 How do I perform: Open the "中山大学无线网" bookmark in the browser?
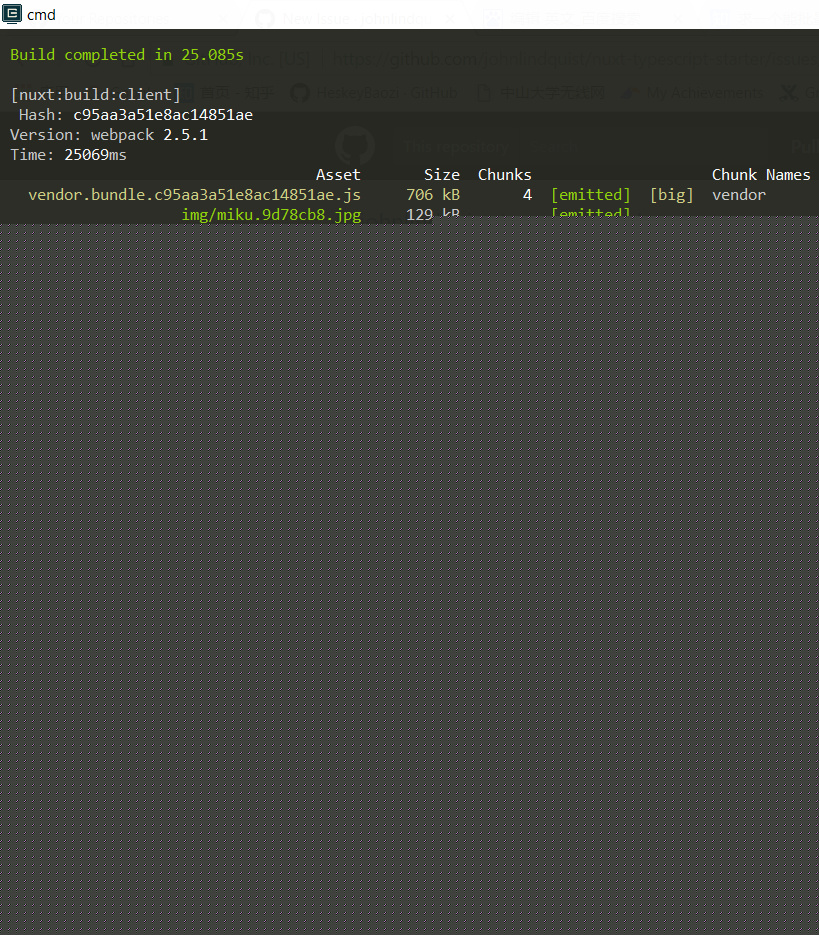[541, 93]
